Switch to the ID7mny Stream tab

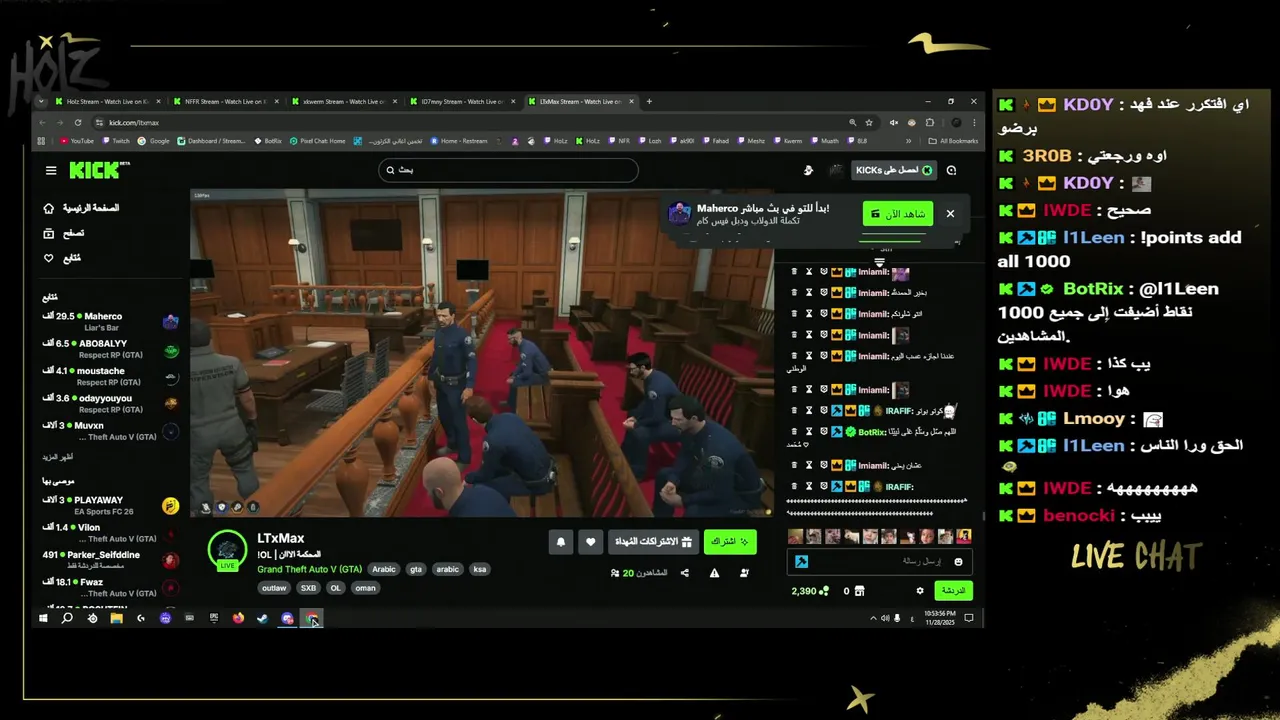[462, 101]
